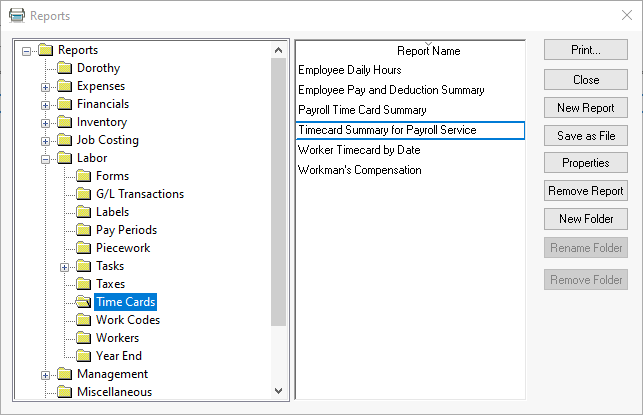Screen dimensions: 643x415
Task: Click the Forms folder icon under Labor
Action: 83,176
